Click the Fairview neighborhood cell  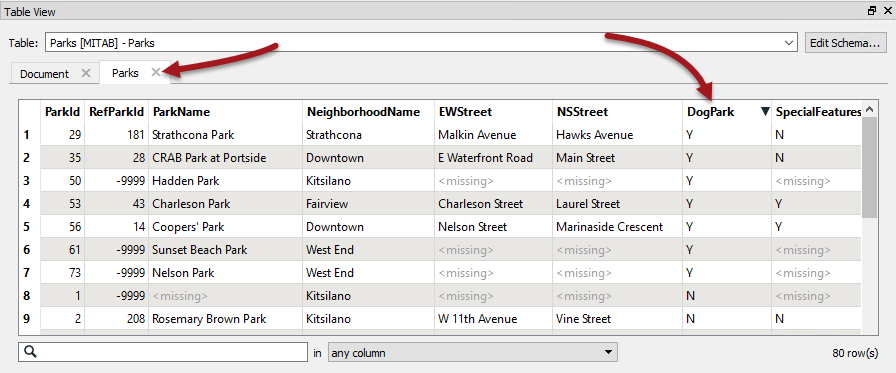point(369,204)
